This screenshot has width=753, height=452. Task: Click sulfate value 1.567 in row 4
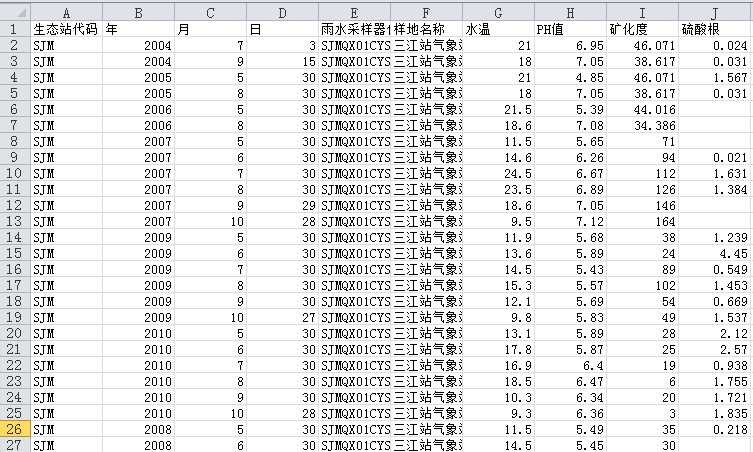pos(716,77)
